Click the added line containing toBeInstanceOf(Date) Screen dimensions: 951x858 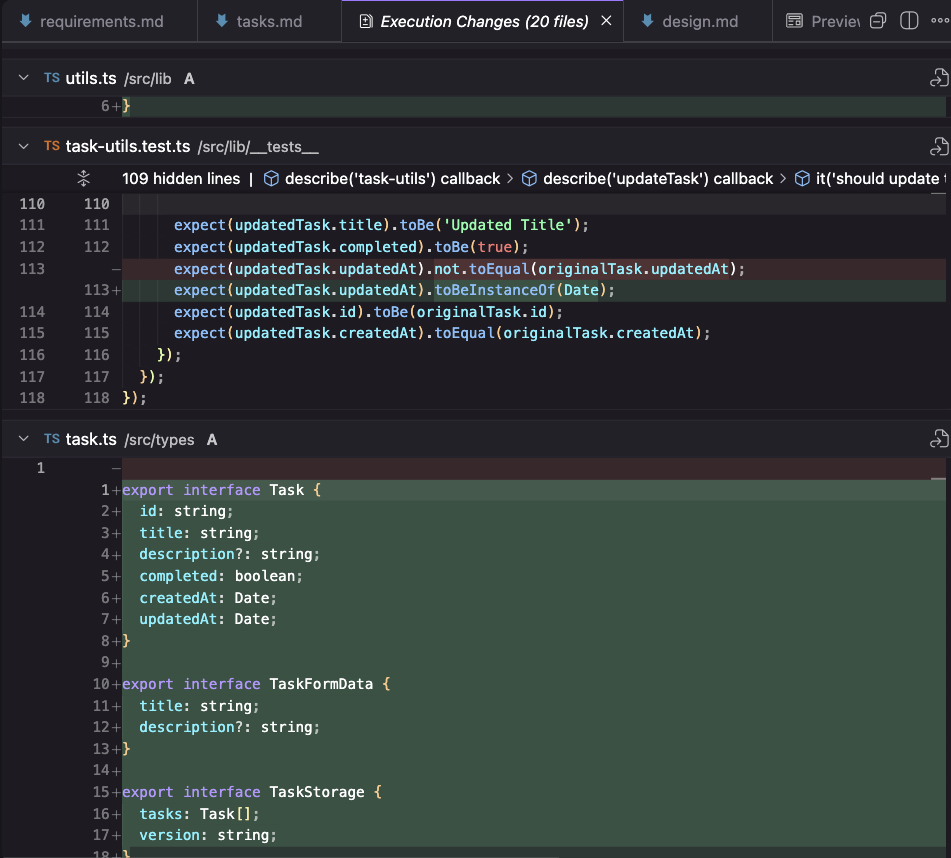pyautogui.click(x=534, y=290)
